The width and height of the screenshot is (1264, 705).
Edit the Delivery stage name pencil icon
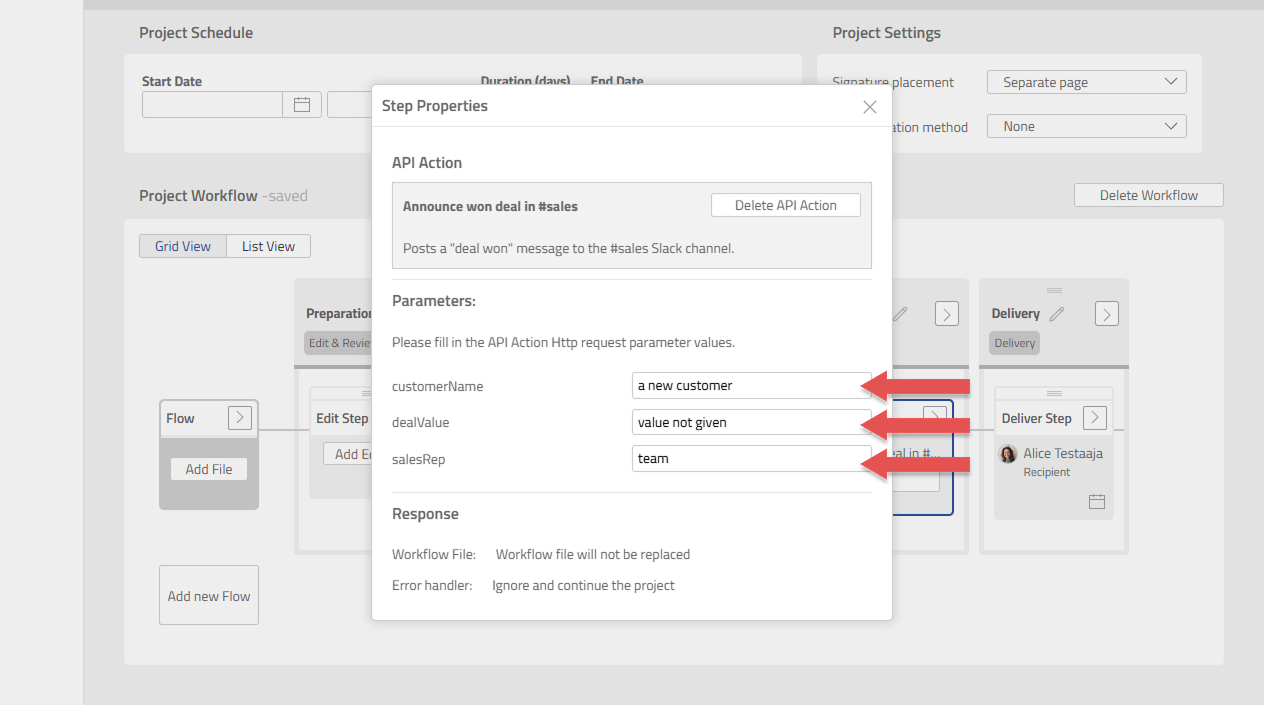point(1057,314)
